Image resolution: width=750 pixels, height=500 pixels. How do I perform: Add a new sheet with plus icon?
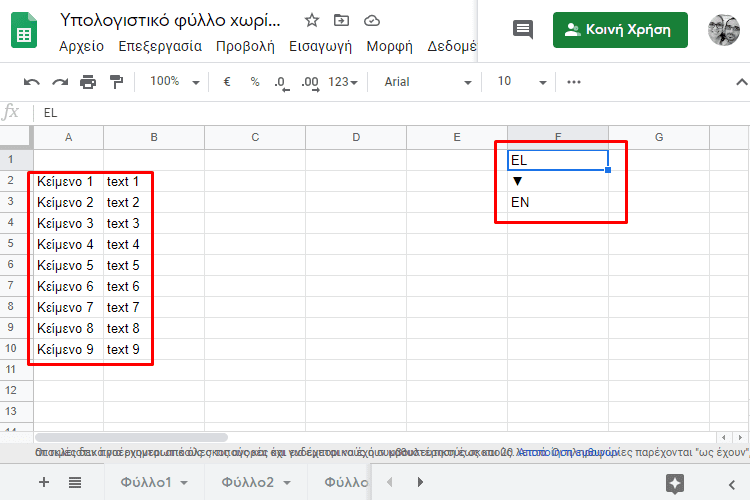44,482
